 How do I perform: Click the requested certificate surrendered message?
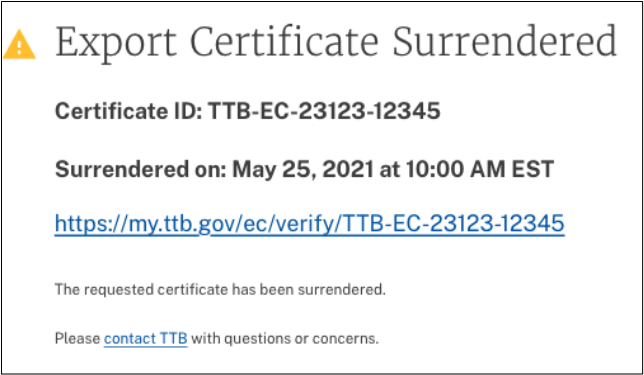point(220,290)
